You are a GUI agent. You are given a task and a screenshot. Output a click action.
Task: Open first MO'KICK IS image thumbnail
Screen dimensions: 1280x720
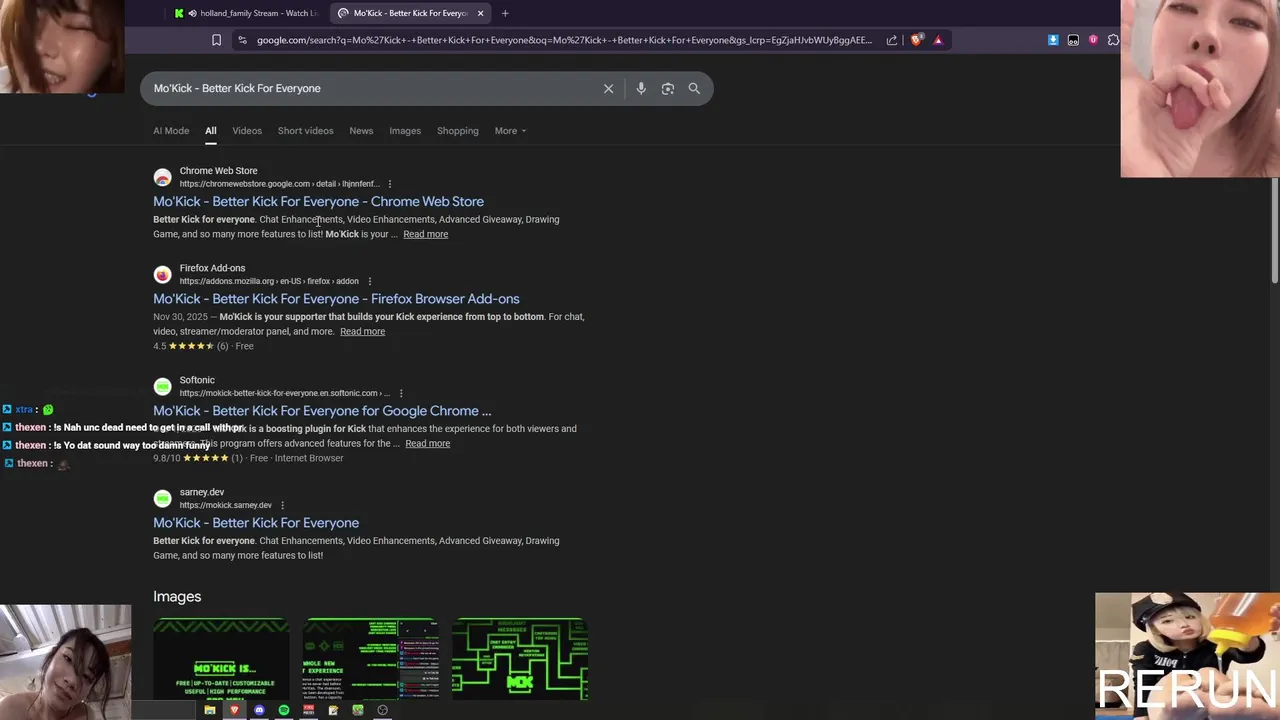click(x=221, y=659)
